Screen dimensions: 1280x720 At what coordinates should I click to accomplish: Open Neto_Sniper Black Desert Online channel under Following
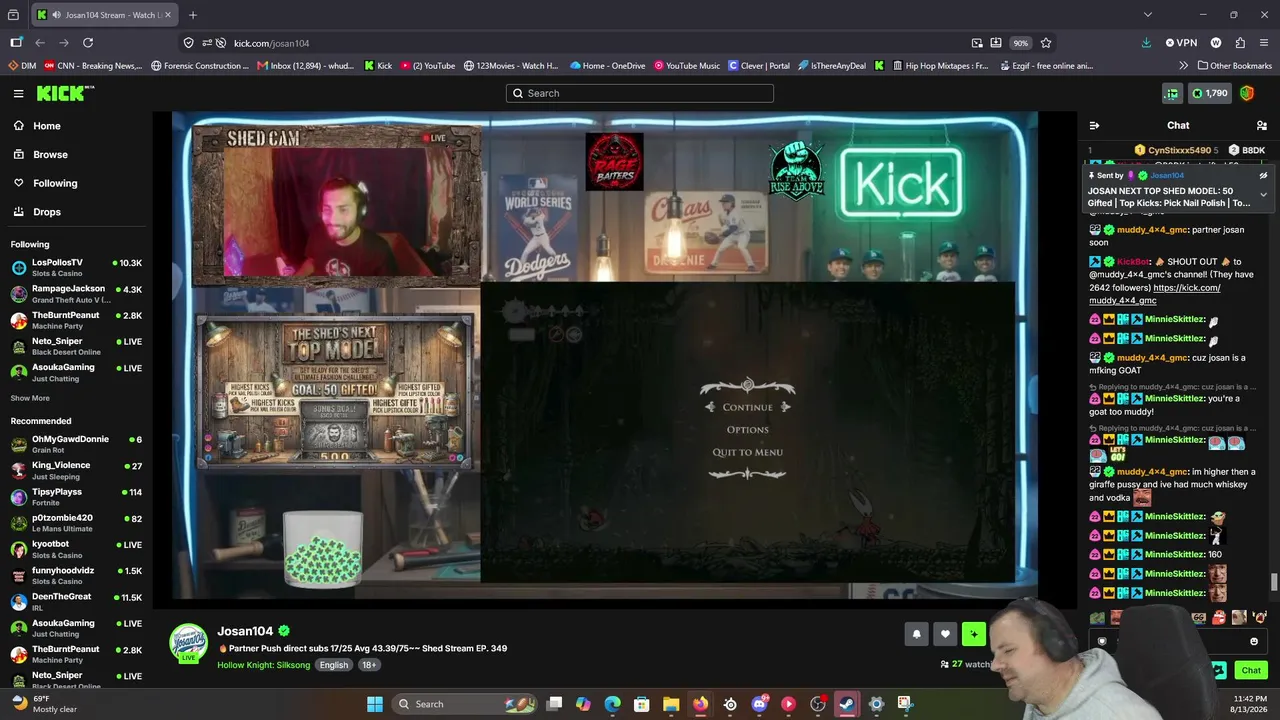click(x=76, y=346)
